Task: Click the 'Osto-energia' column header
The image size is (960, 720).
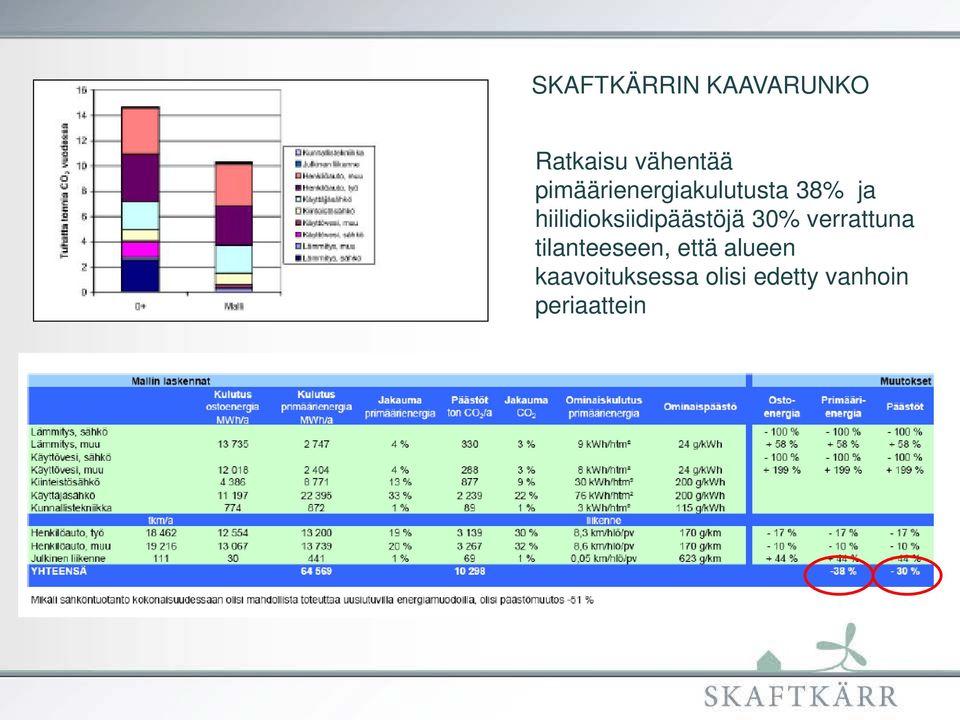Action: 782,407
